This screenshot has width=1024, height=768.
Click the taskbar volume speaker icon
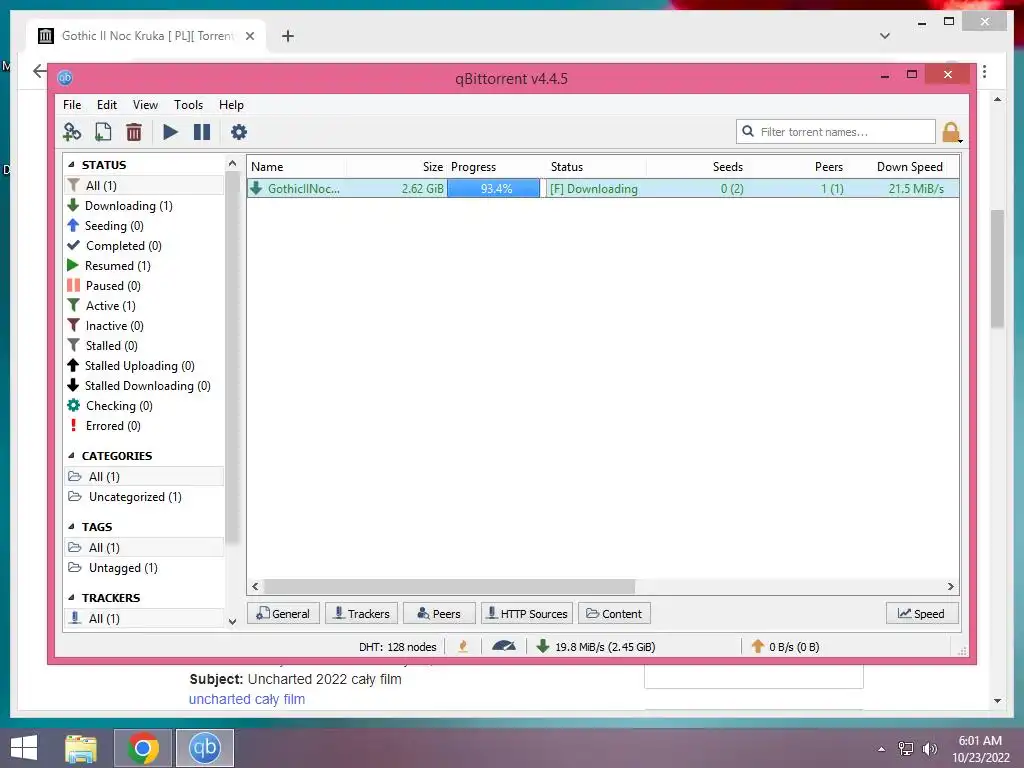930,749
